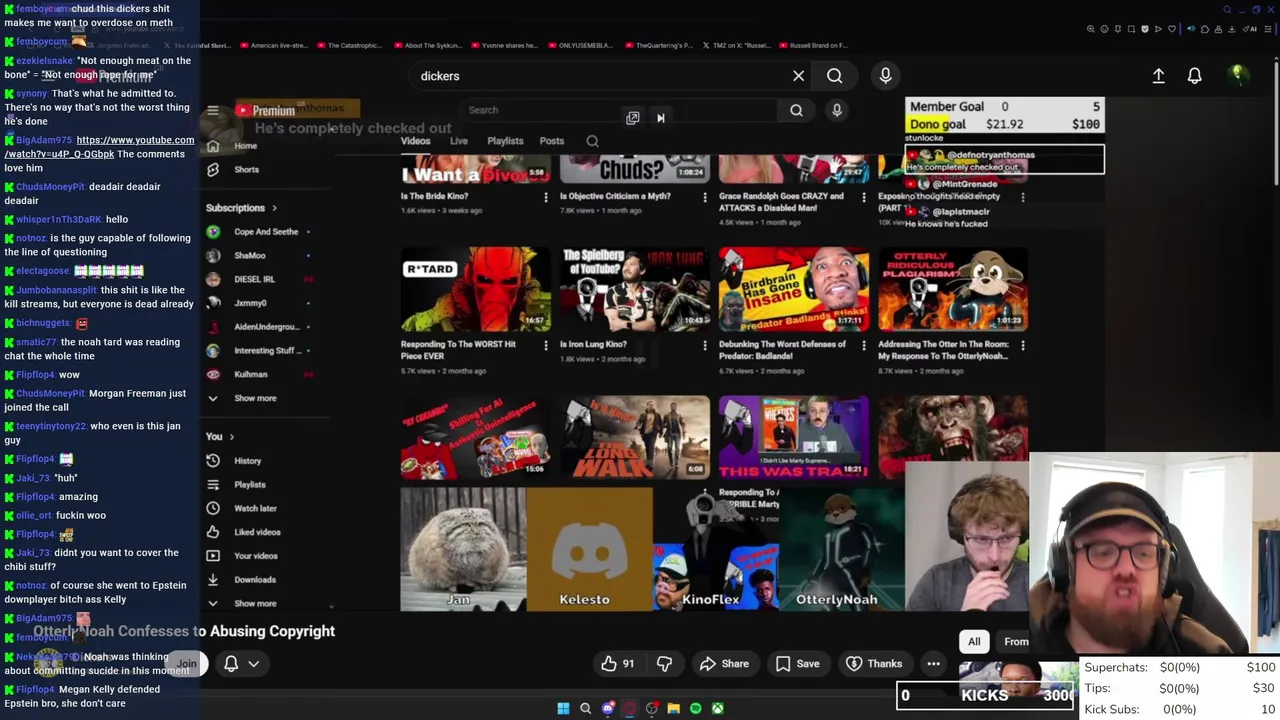Open Windows taskbar search
Screen dimensions: 1280x720
(585, 709)
